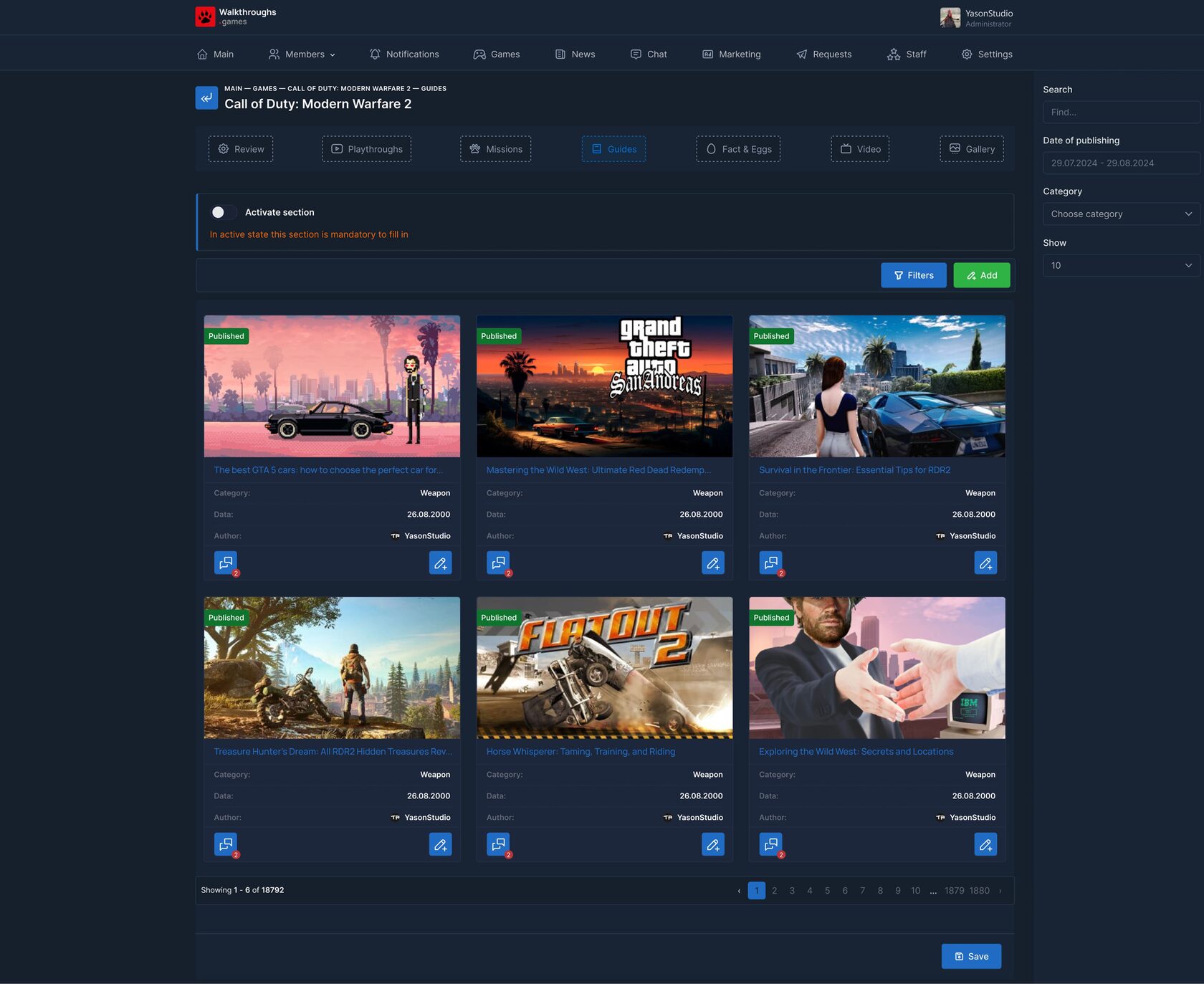
Task: Edit the 'Mastering the Wild West' guide
Action: coord(712,563)
